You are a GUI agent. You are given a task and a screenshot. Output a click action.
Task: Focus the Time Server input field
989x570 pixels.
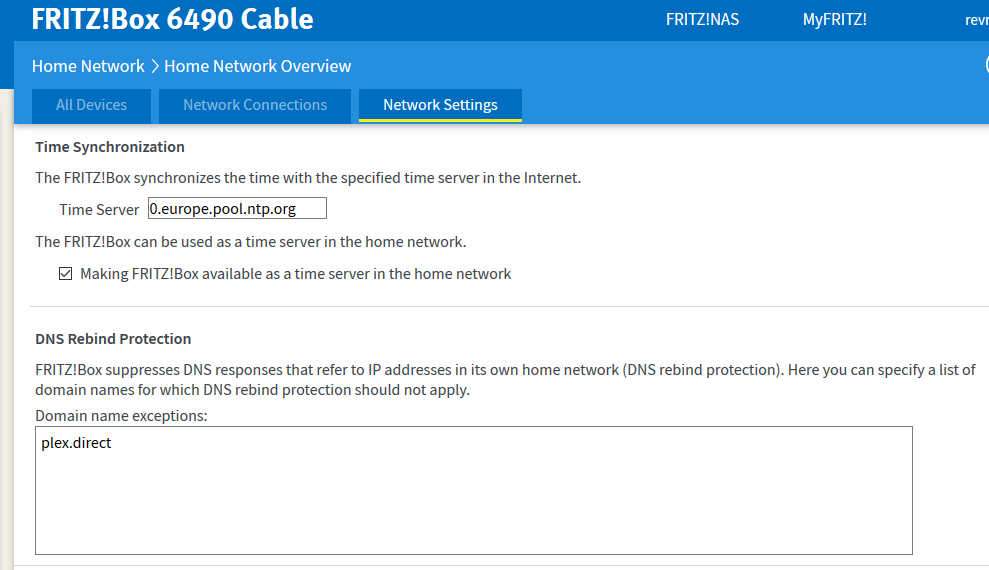coord(236,208)
